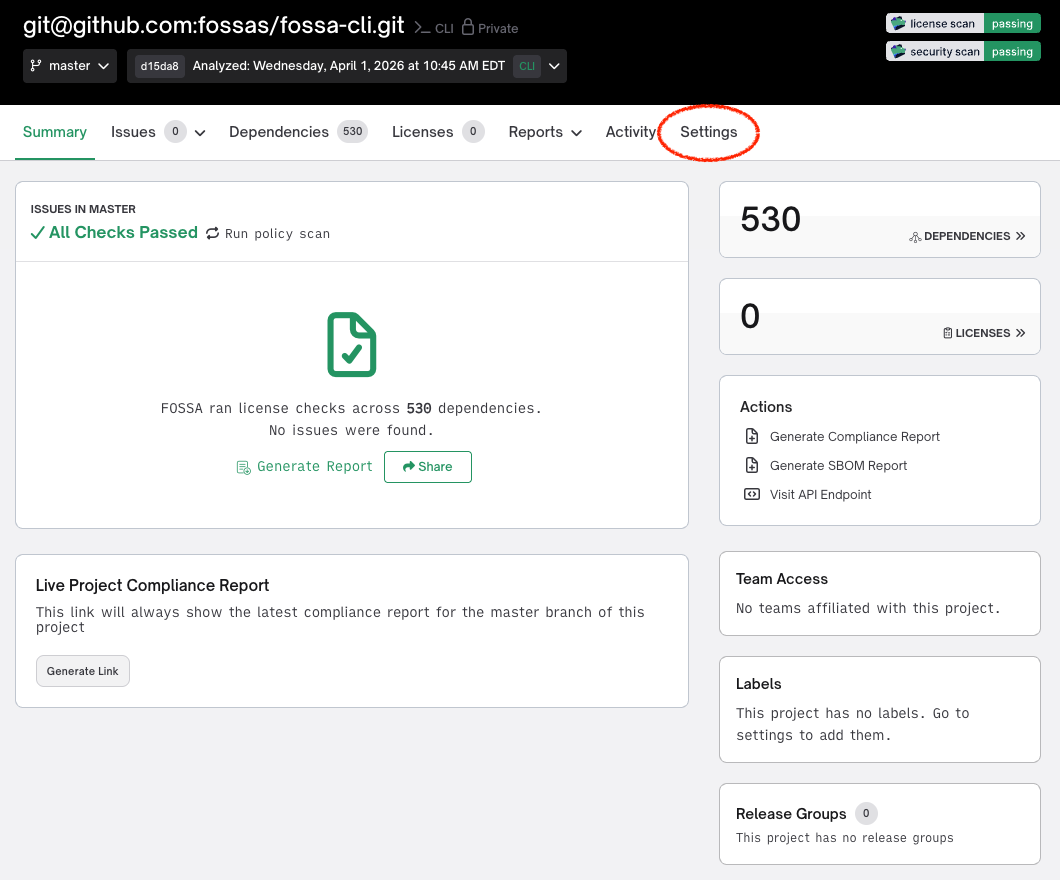Open the Issues tab
1060x880 pixels.
pos(133,132)
